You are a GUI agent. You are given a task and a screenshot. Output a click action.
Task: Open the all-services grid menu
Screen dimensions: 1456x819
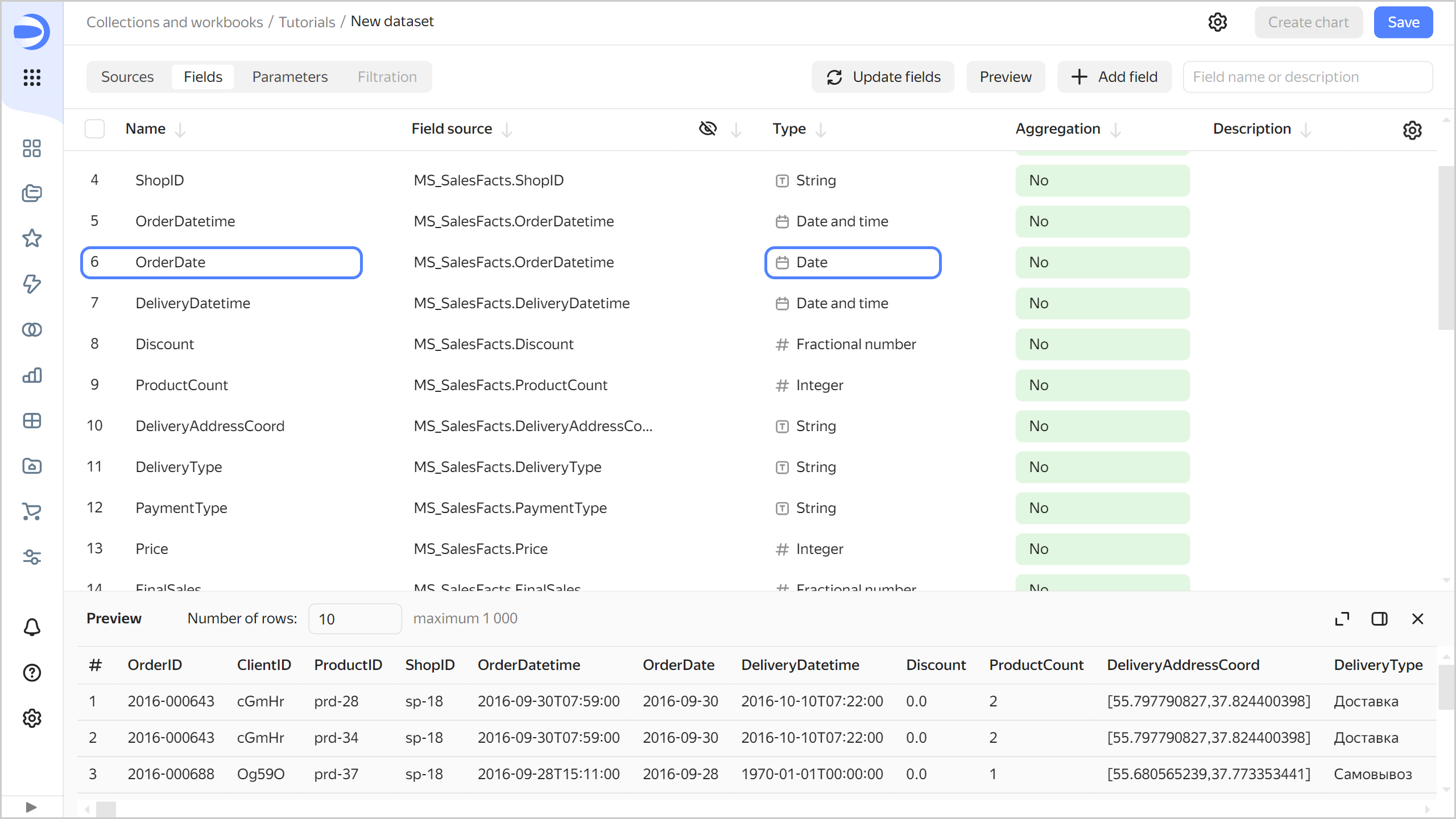click(x=32, y=77)
